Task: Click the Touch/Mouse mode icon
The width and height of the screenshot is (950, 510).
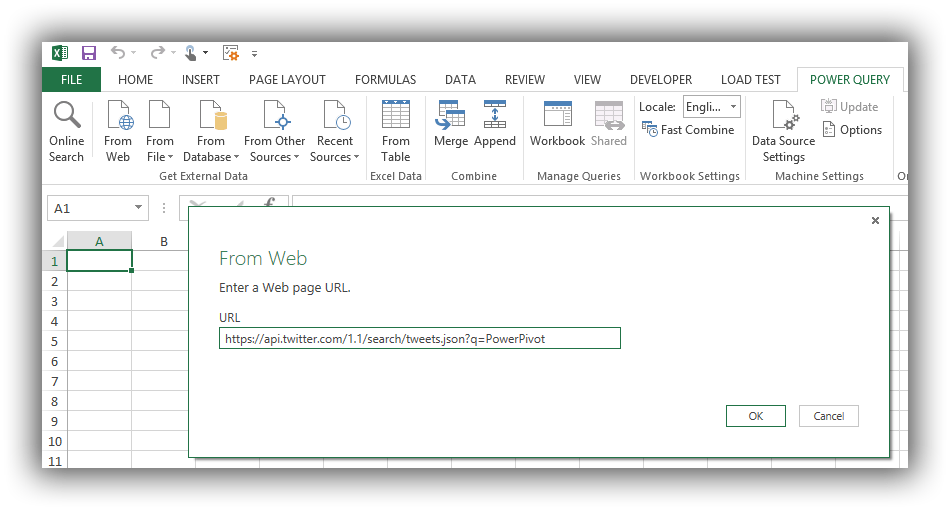Action: 191,53
